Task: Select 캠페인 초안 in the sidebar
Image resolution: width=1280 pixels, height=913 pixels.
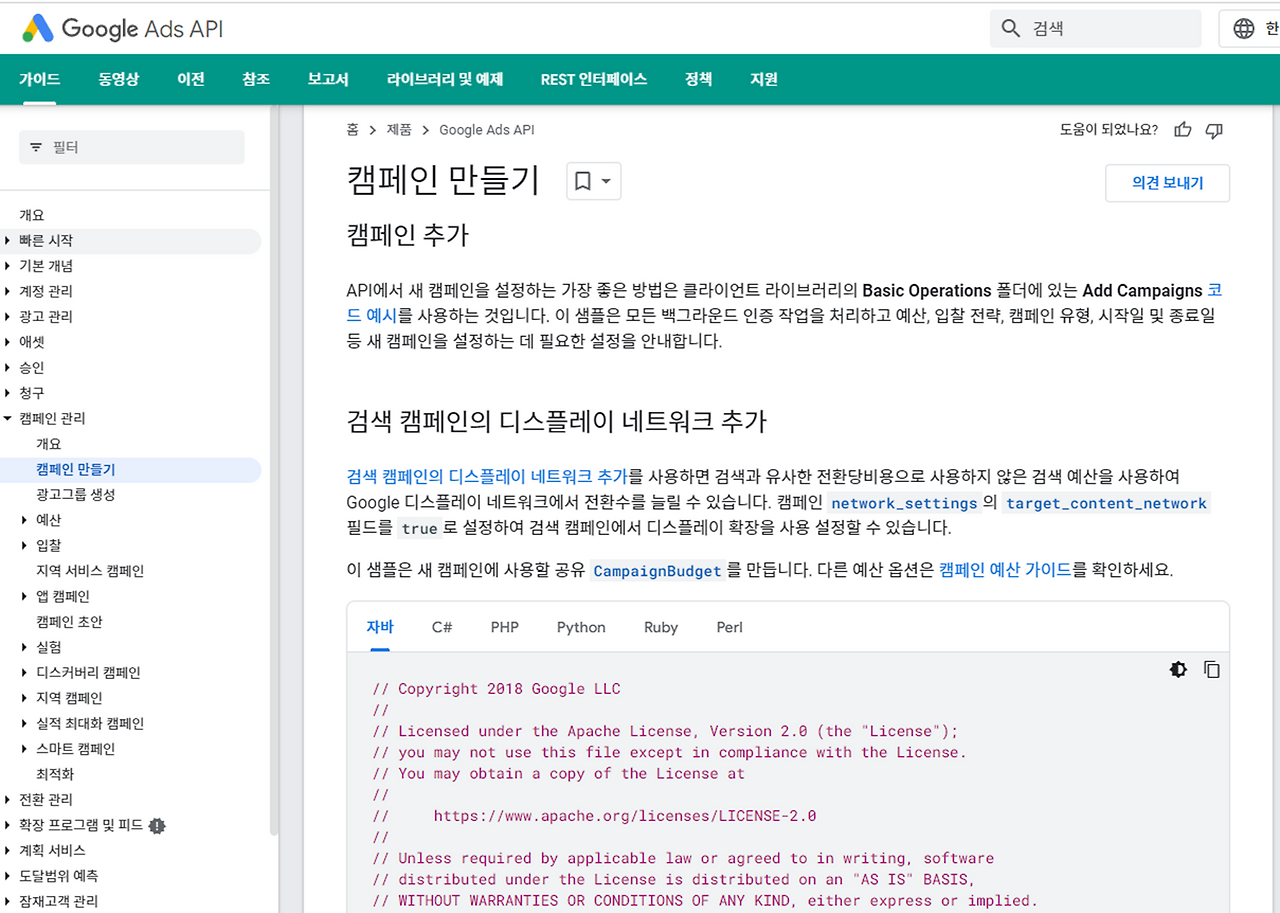Action: pyautogui.click(x=69, y=621)
